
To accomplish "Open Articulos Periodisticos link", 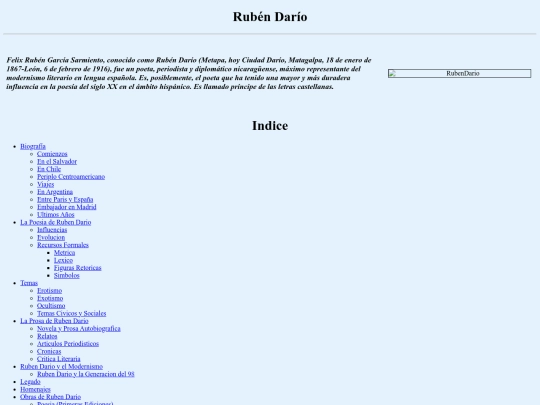I will click(68, 343).
